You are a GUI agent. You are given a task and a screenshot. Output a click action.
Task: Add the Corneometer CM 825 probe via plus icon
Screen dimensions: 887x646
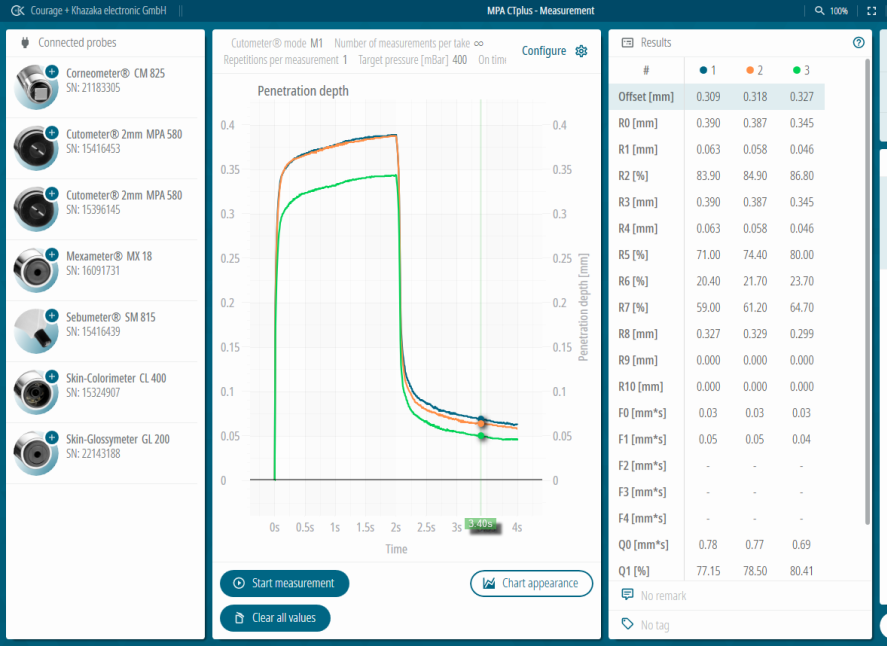(52, 72)
